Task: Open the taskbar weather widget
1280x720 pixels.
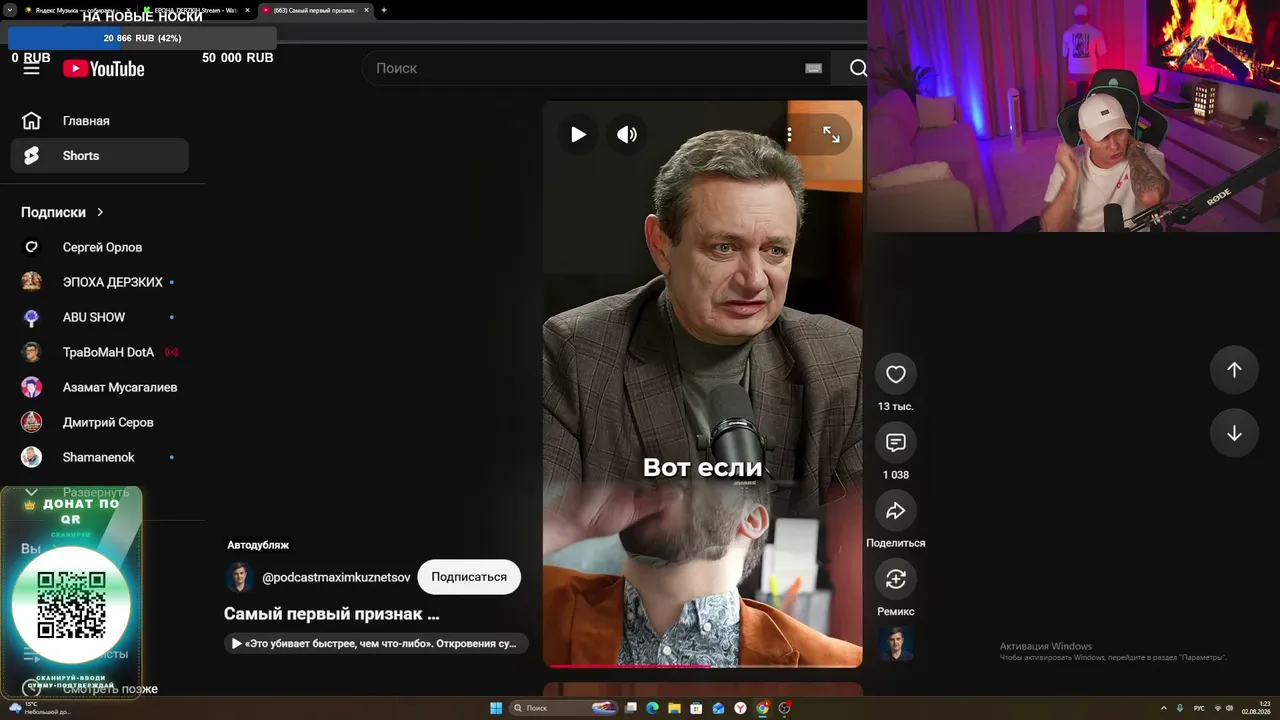Action: [x=38, y=708]
